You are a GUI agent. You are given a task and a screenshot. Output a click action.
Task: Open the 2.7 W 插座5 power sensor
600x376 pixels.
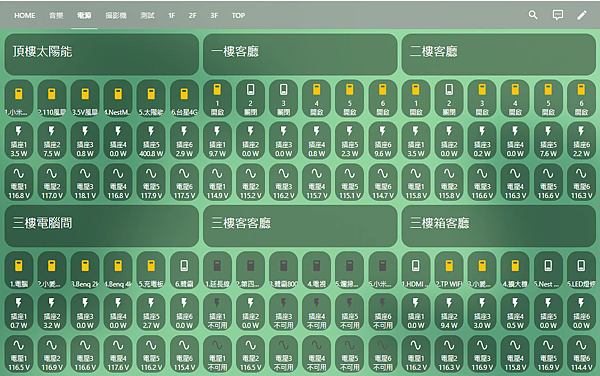click(x=151, y=312)
